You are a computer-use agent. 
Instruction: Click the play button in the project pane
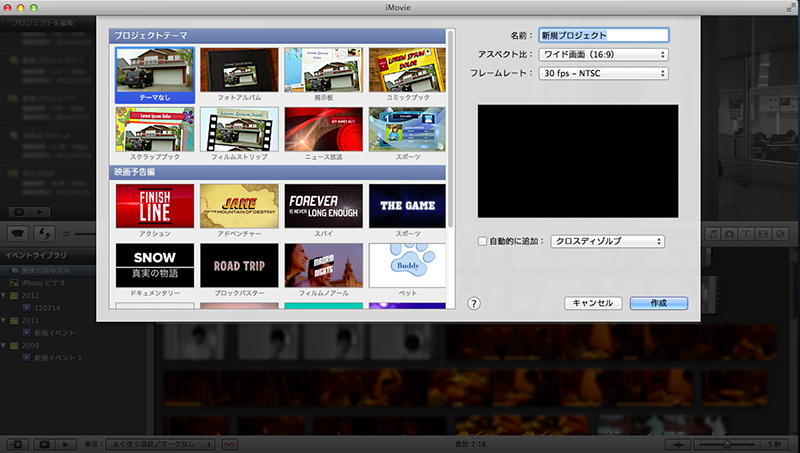coord(40,212)
